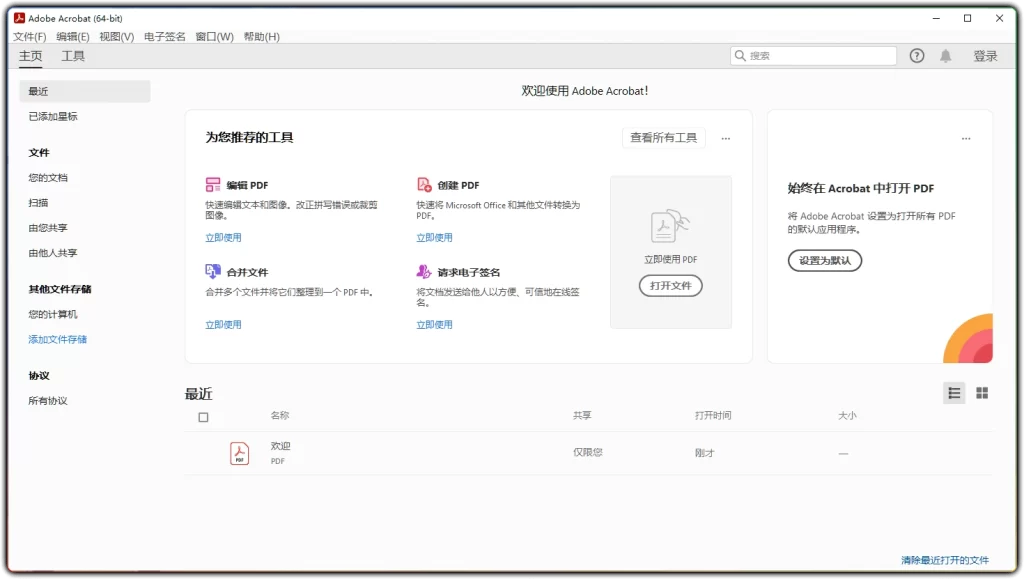The image size is (1024, 579).
Task: Switch recent files to grid view
Action: point(983,392)
